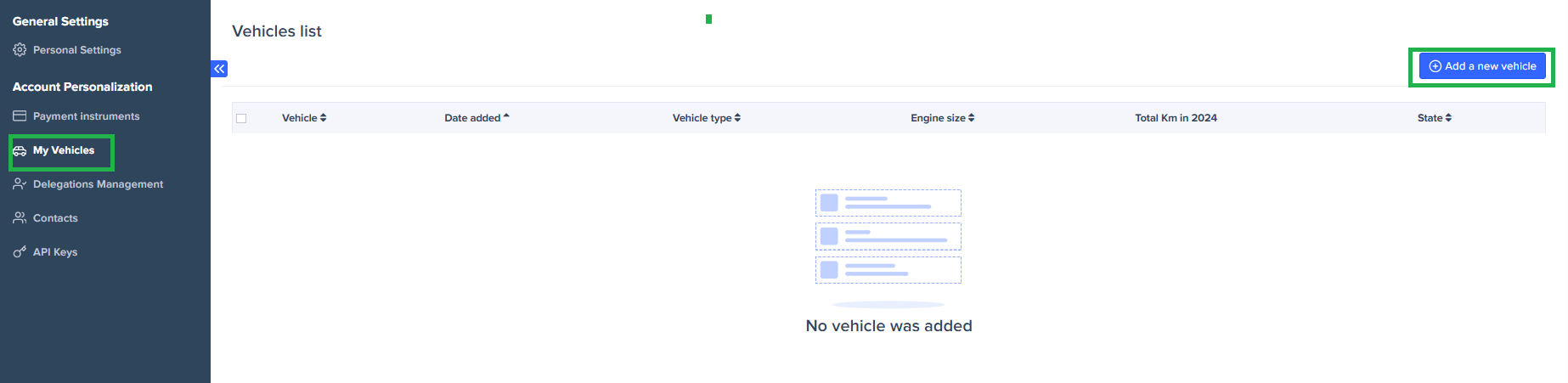1568x383 pixels.
Task: Tick the select-all checkbox in table header
Action: point(241,118)
